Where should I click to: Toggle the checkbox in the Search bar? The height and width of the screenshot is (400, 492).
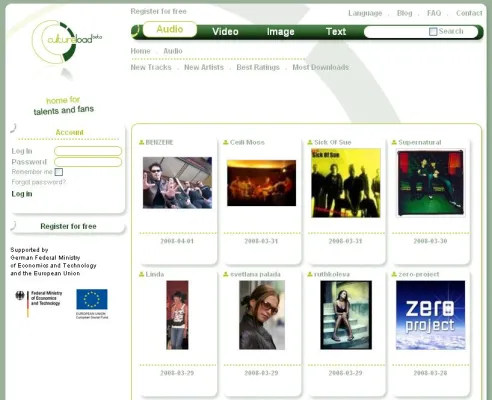pyautogui.click(x=433, y=32)
